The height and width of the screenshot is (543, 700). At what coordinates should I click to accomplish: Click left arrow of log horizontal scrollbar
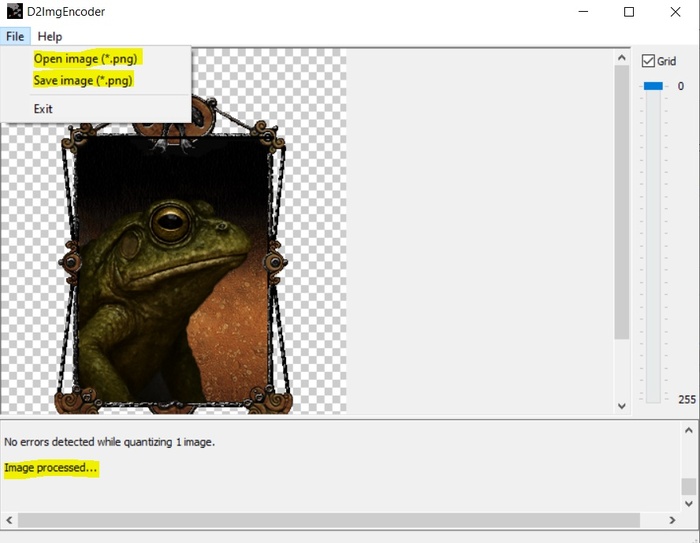pyautogui.click(x=10, y=521)
